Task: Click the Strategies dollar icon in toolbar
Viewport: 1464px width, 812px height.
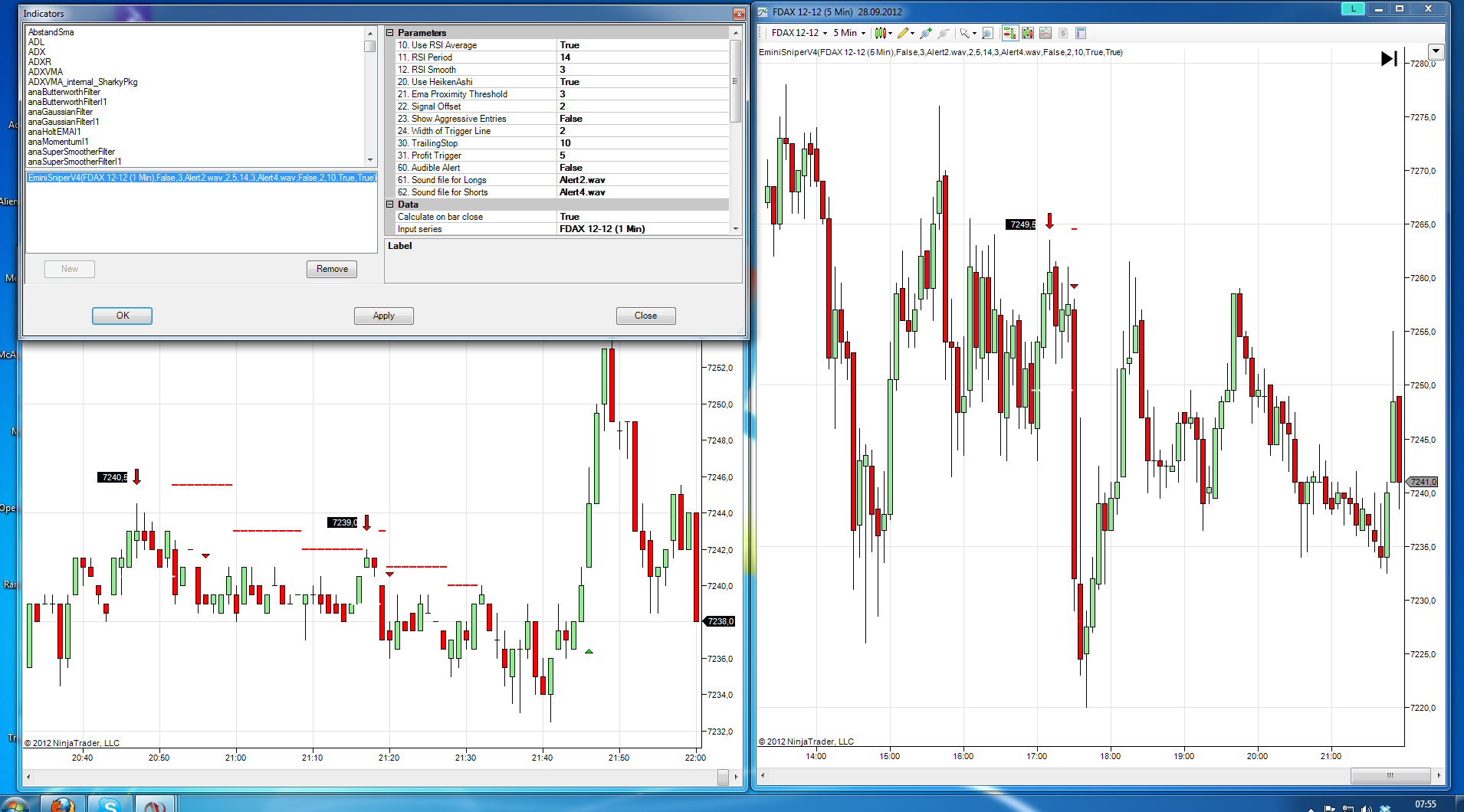Action: (x=1063, y=33)
